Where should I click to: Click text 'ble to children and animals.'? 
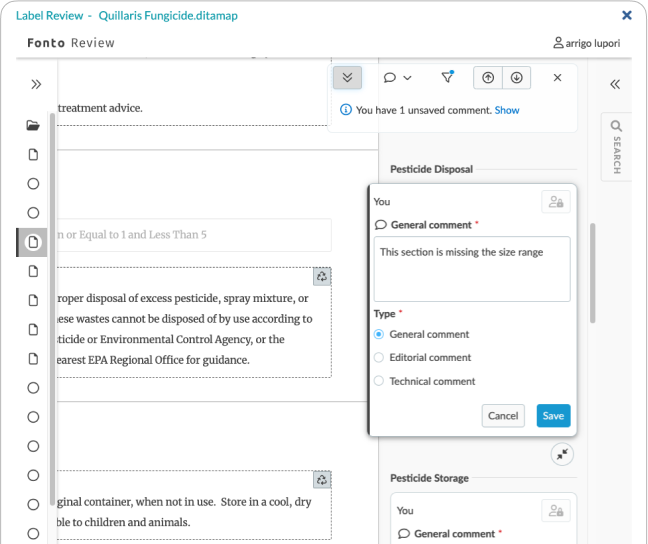click(x=124, y=522)
